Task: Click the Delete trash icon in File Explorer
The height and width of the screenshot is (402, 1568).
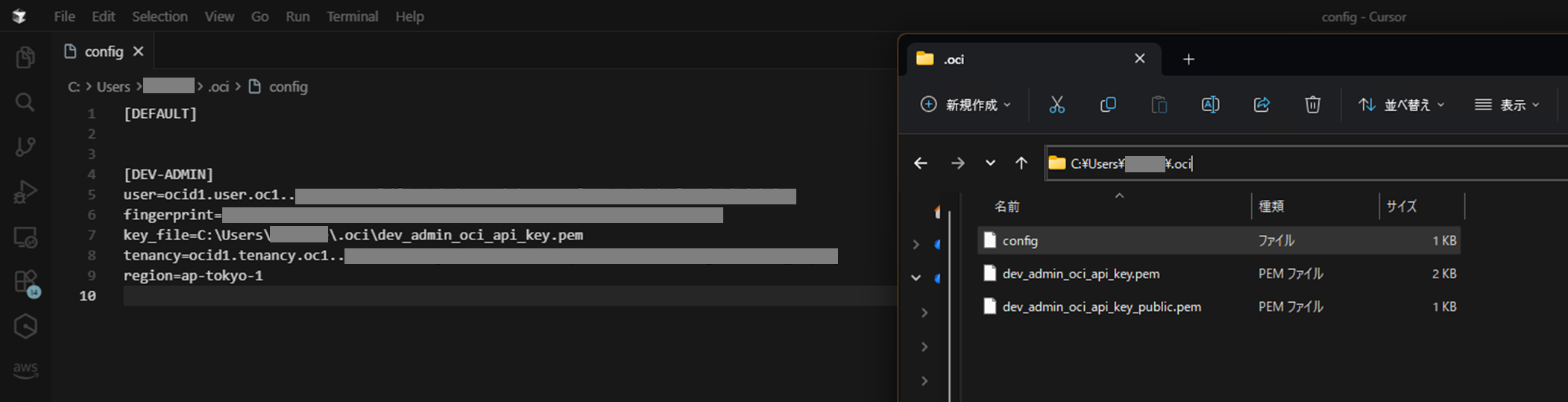Action: (x=1313, y=104)
